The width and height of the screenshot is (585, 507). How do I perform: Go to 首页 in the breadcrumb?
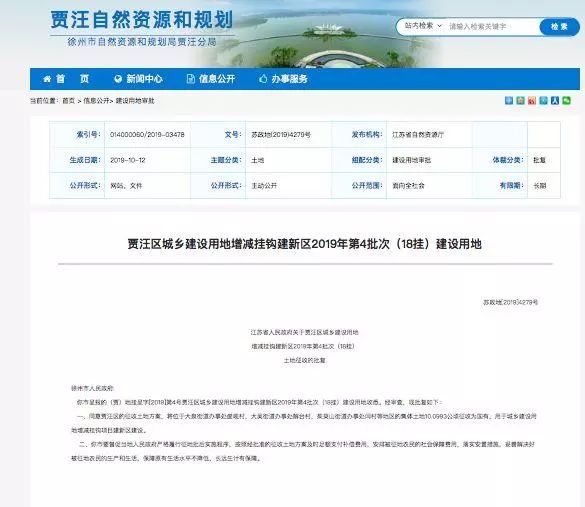(x=68, y=101)
